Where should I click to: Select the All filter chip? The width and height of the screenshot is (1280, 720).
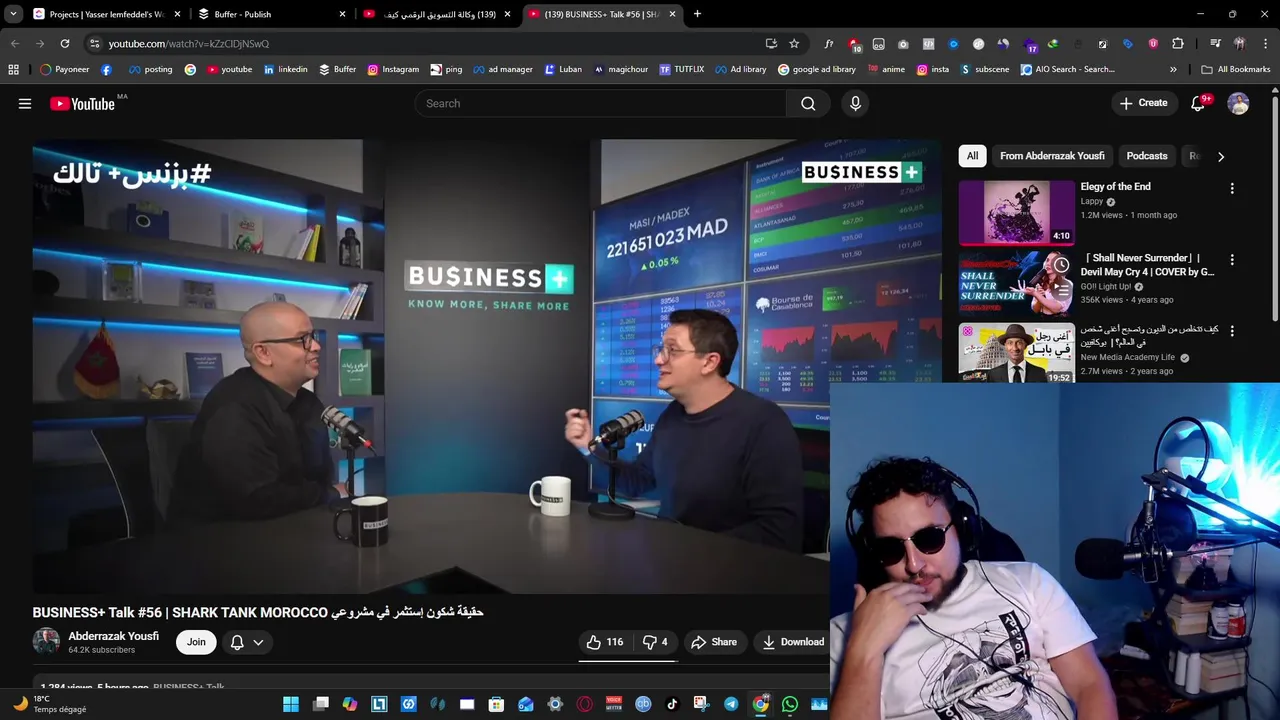pyautogui.click(x=972, y=156)
